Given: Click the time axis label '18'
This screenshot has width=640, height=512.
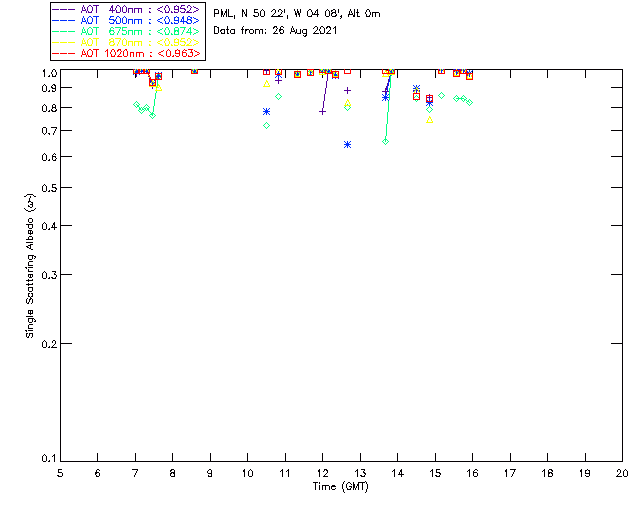Looking at the screenshot, I should click(x=547, y=473).
